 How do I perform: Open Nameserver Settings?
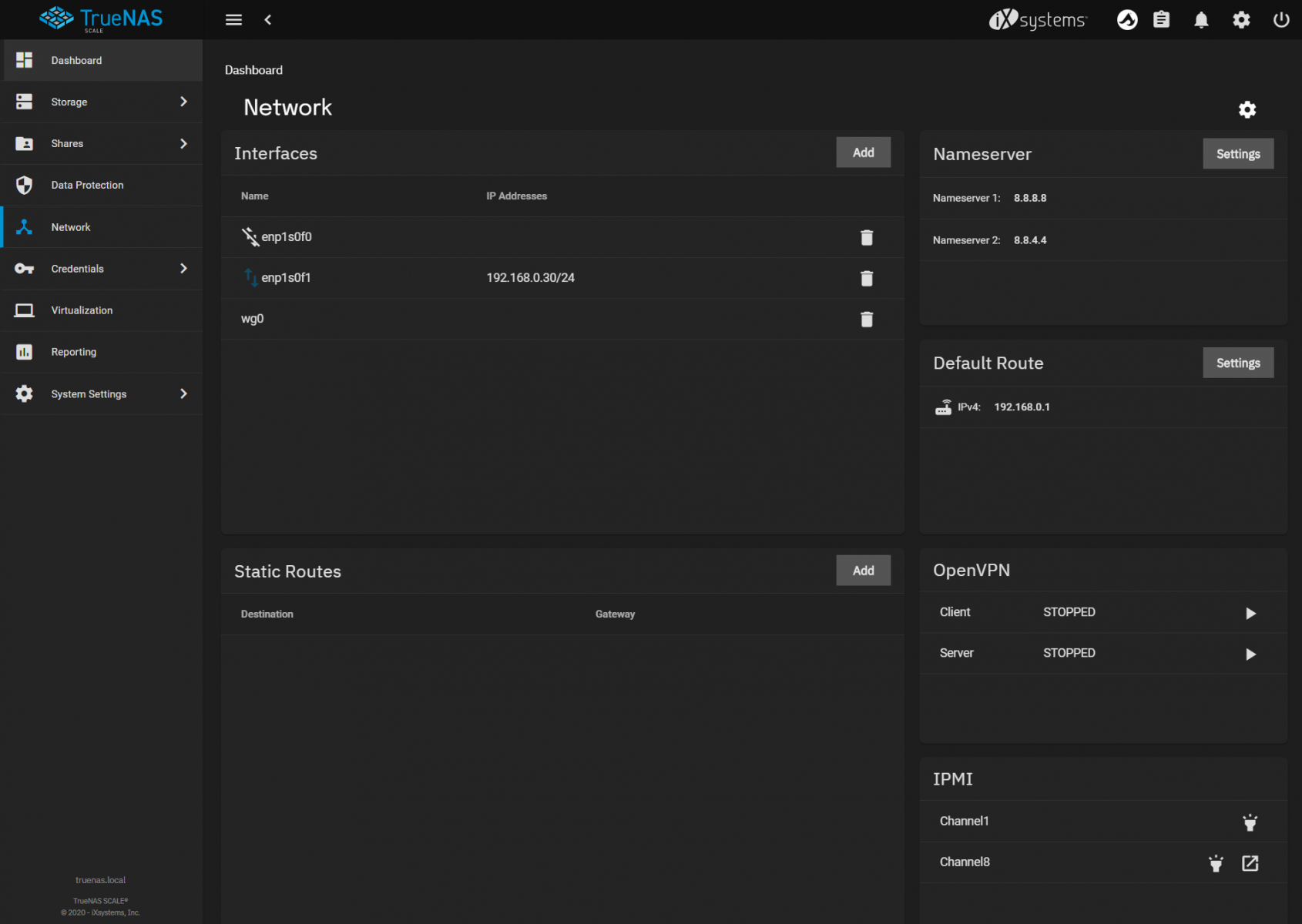pyautogui.click(x=1238, y=154)
